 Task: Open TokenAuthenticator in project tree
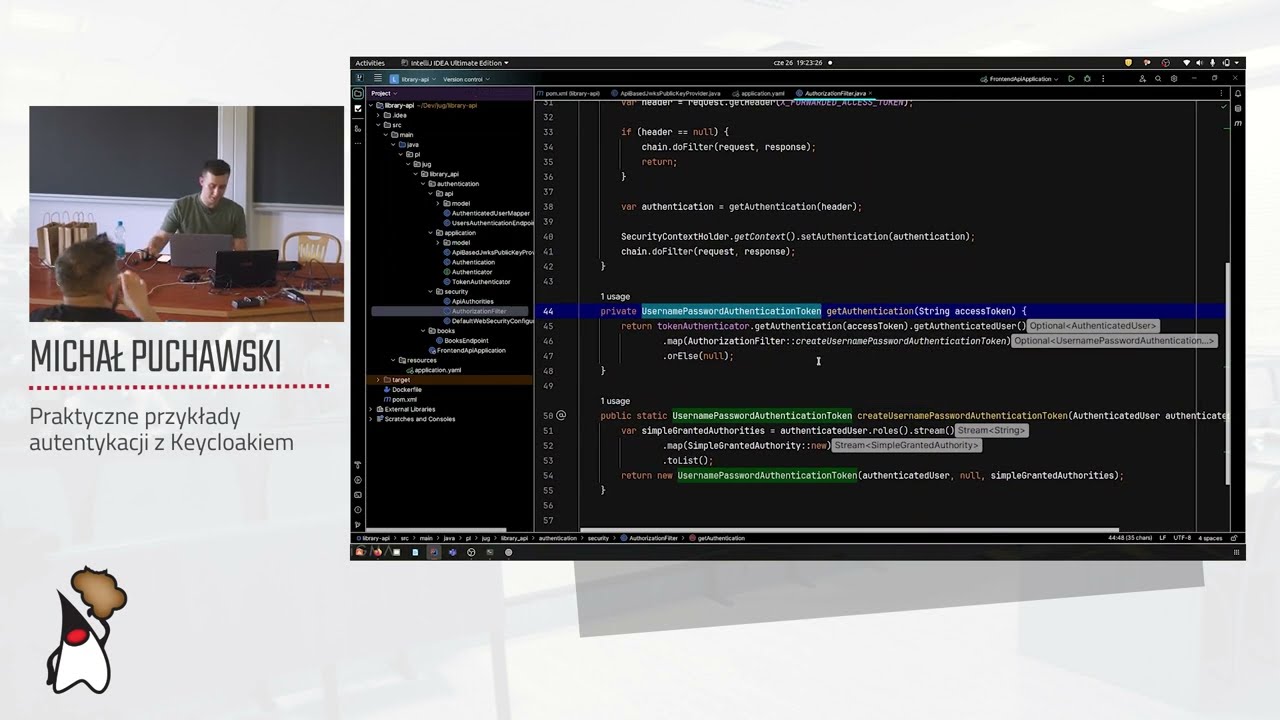[476, 282]
